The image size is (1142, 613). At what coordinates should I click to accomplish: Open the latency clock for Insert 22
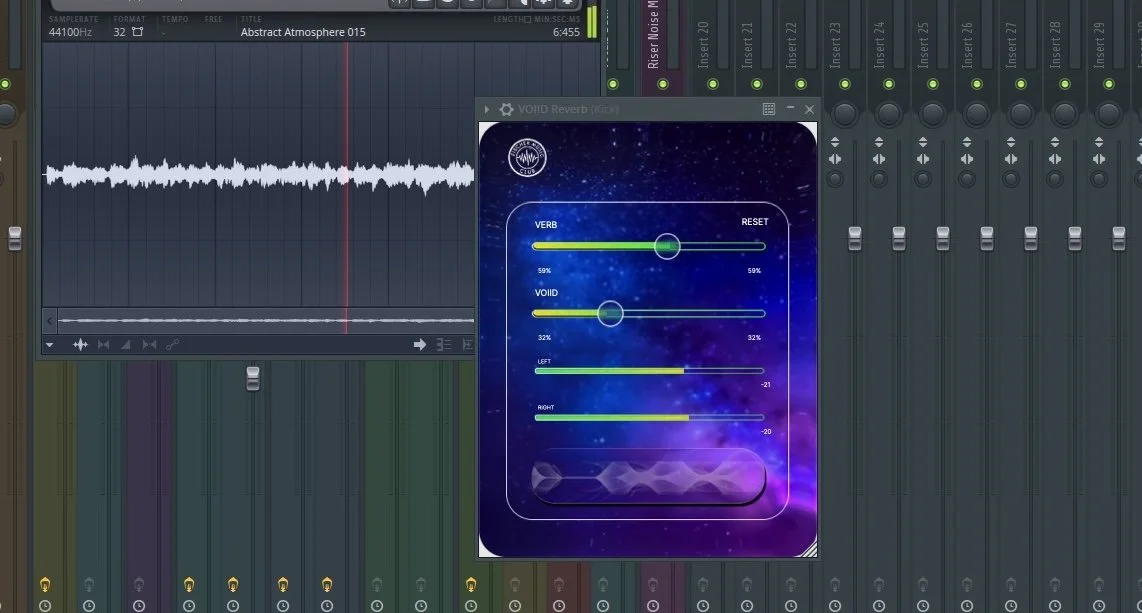[791, 606]
